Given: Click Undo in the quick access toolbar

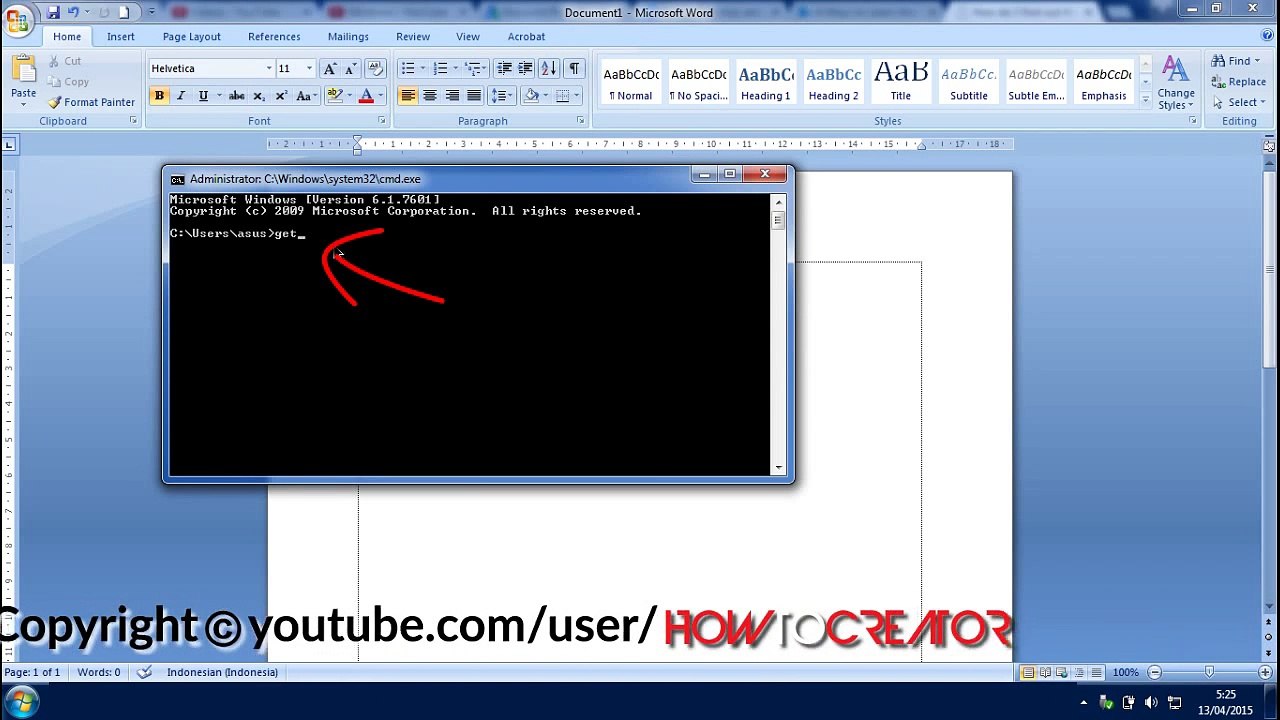Looking at the screenshot, I should pos(73,13).
